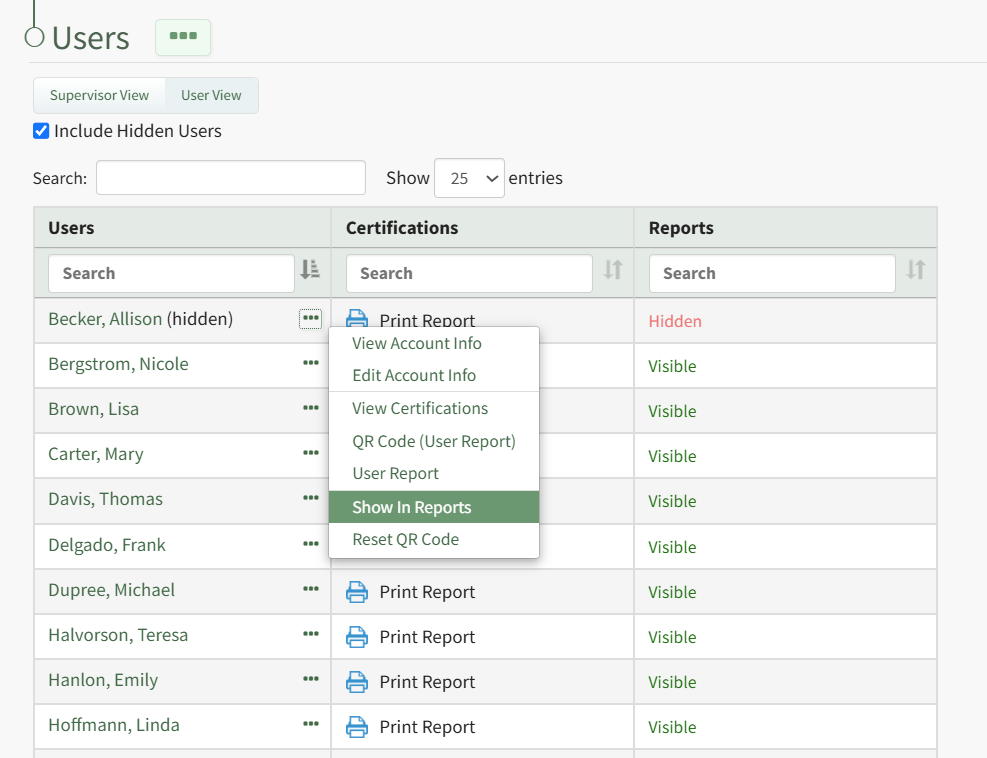987x758 pixels.
Task: Click Print Report for Halvorson, Teresa
Action: (427, 637)
